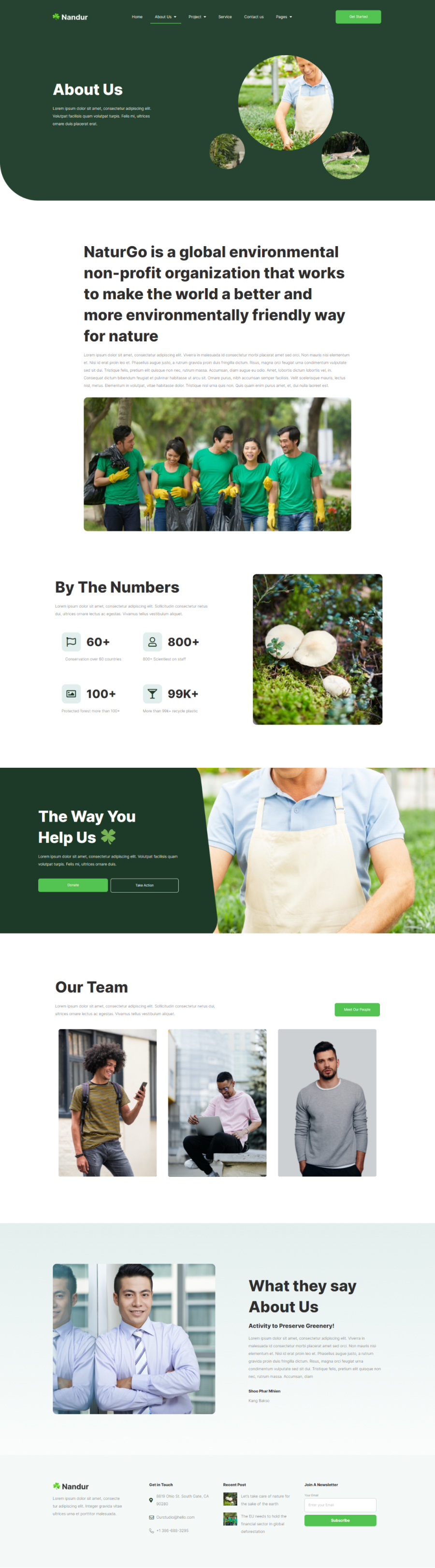The width and height of the screenshot is (435, 1568).
Task: Click the flag icon beside 60+
Action: pyautogui.click(x=71, y=642)
